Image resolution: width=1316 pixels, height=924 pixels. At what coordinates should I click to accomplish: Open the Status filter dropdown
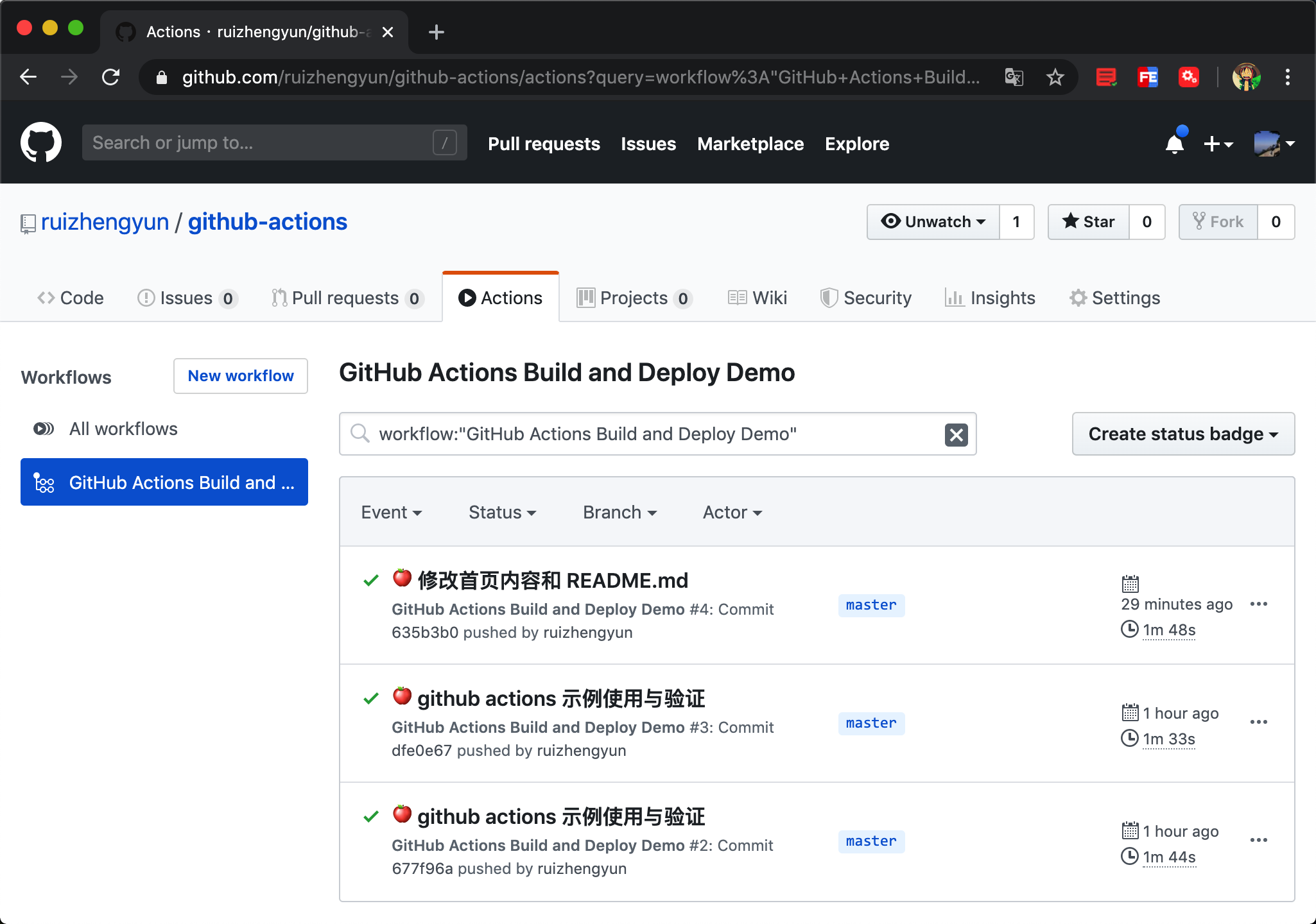click(x=502, y=512)
